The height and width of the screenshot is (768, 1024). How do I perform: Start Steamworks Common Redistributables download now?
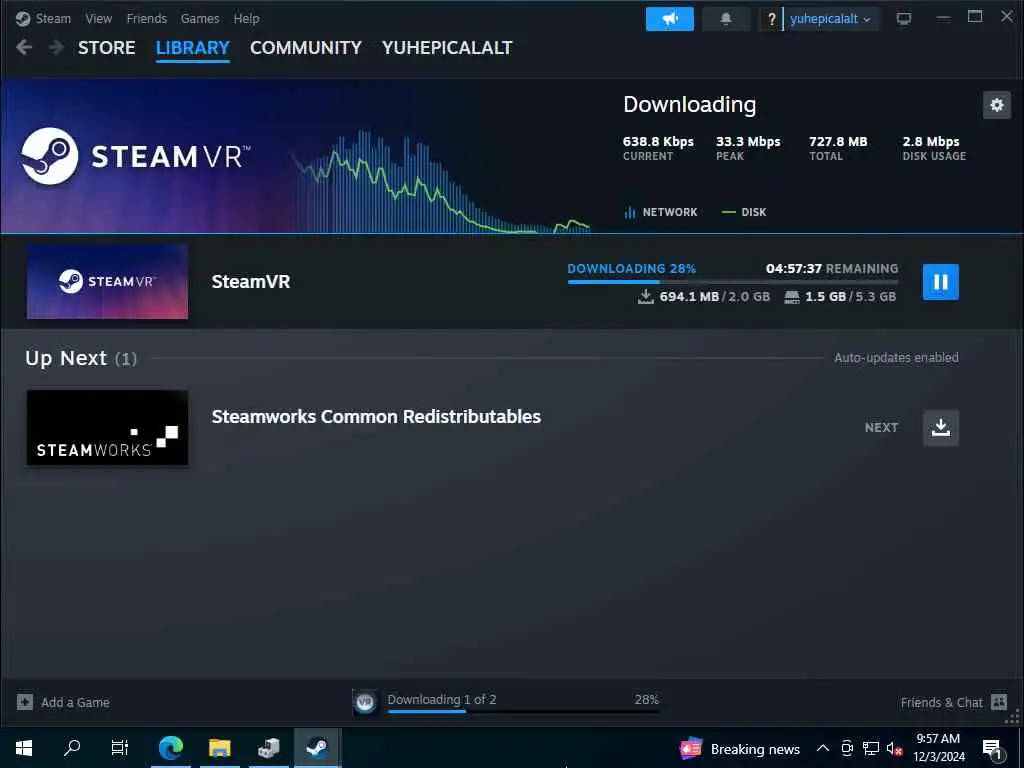click(x=940, y=428)
